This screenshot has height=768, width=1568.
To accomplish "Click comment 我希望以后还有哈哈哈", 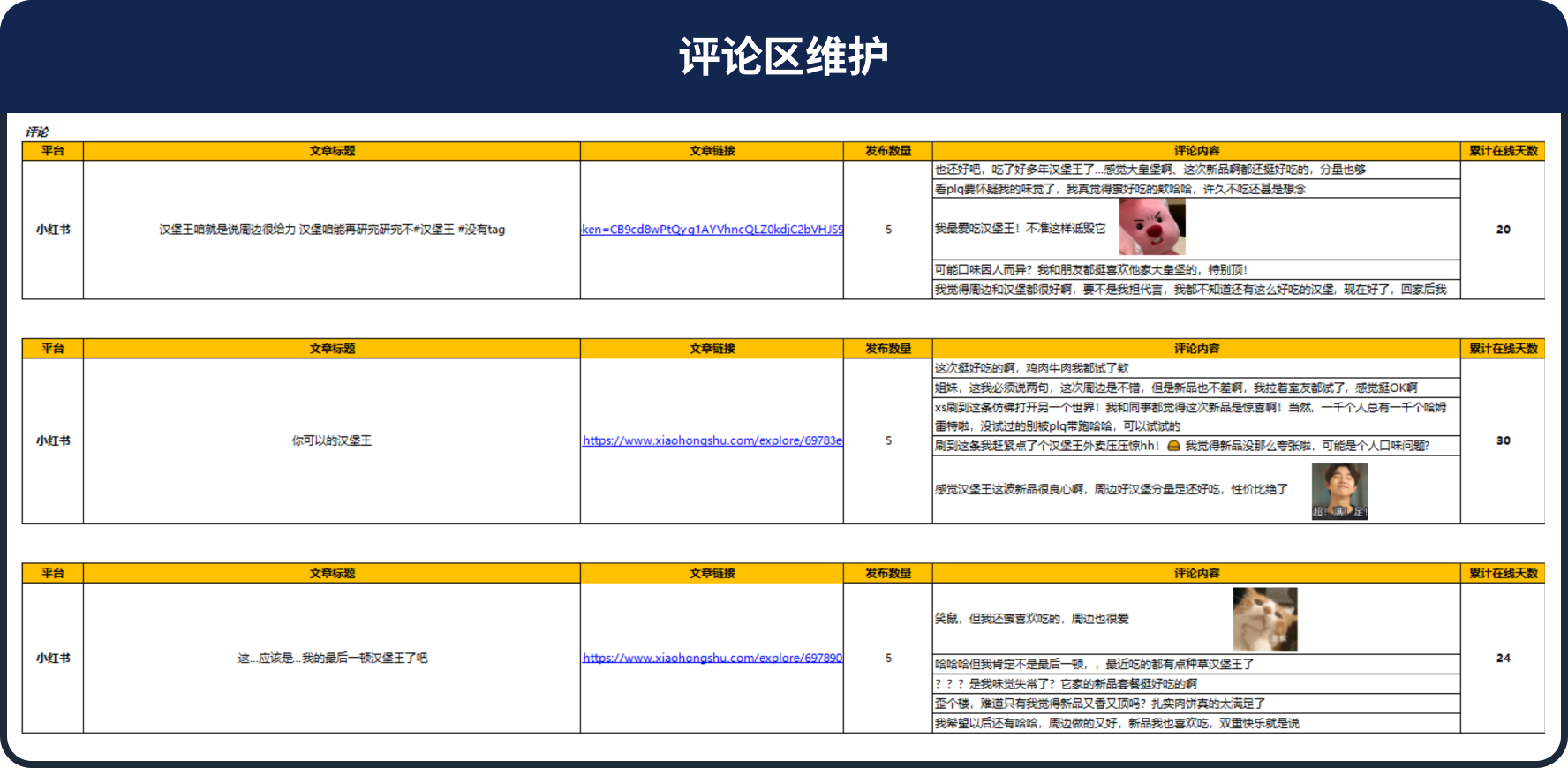I will 1117,723.
